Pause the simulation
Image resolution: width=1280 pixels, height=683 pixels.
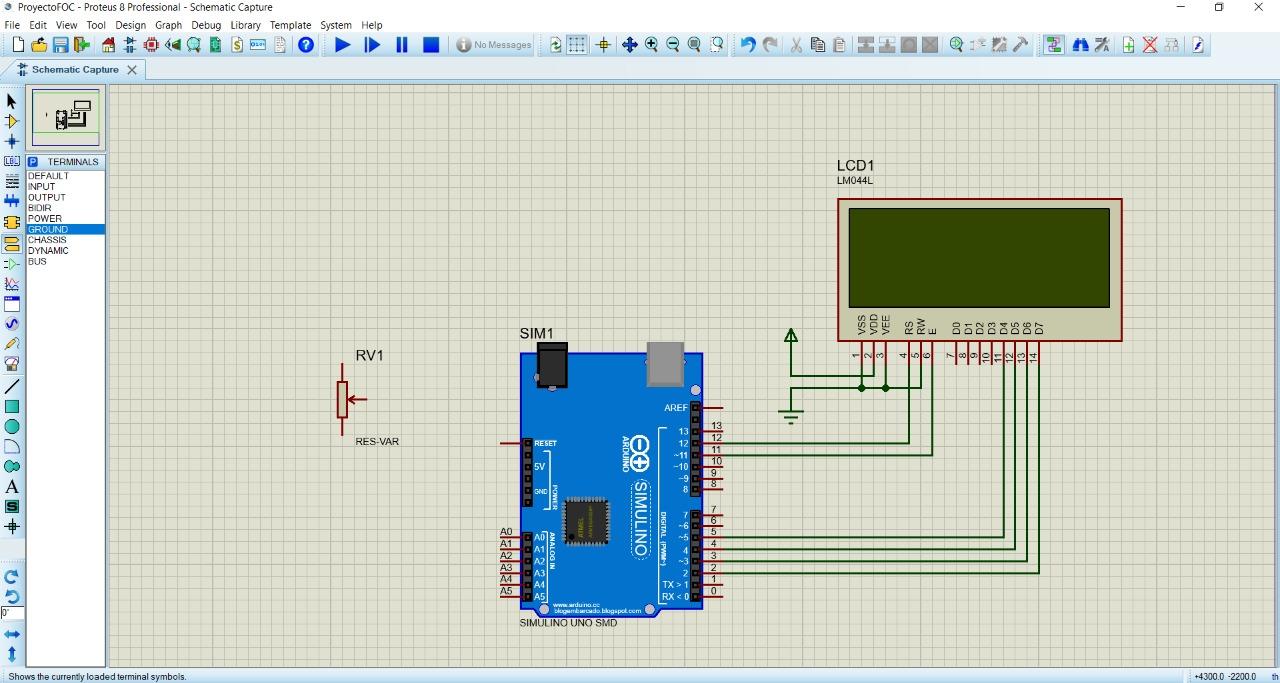402,45
